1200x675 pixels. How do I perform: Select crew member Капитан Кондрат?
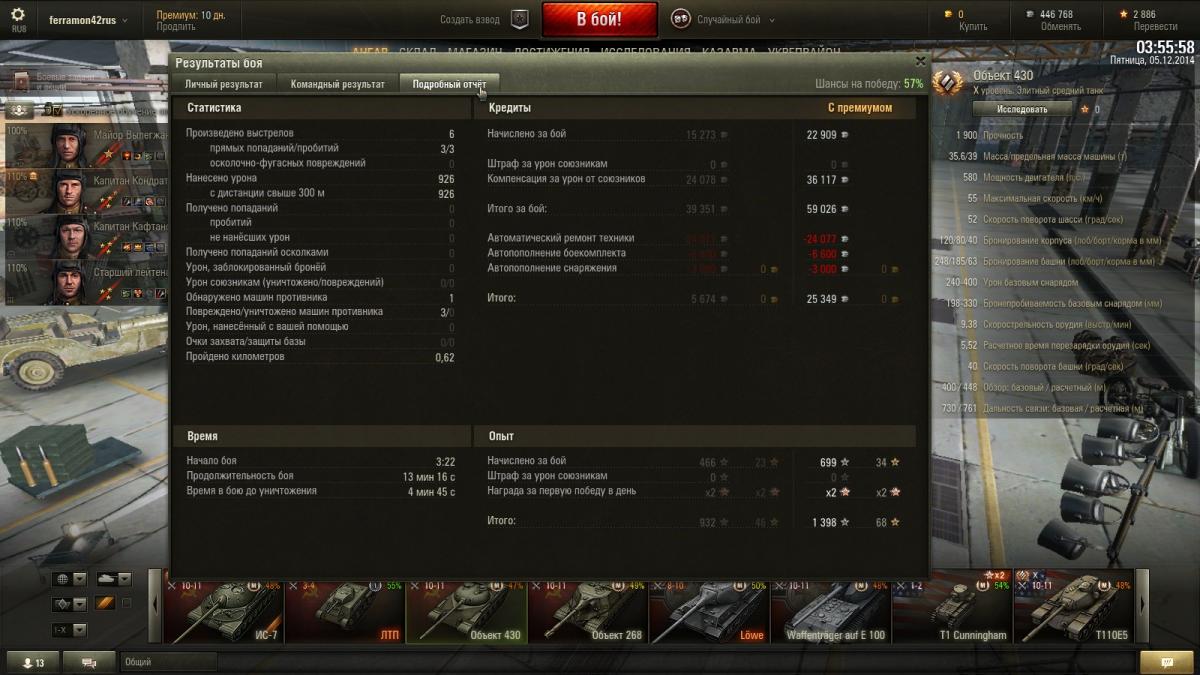tap(85, 191)
